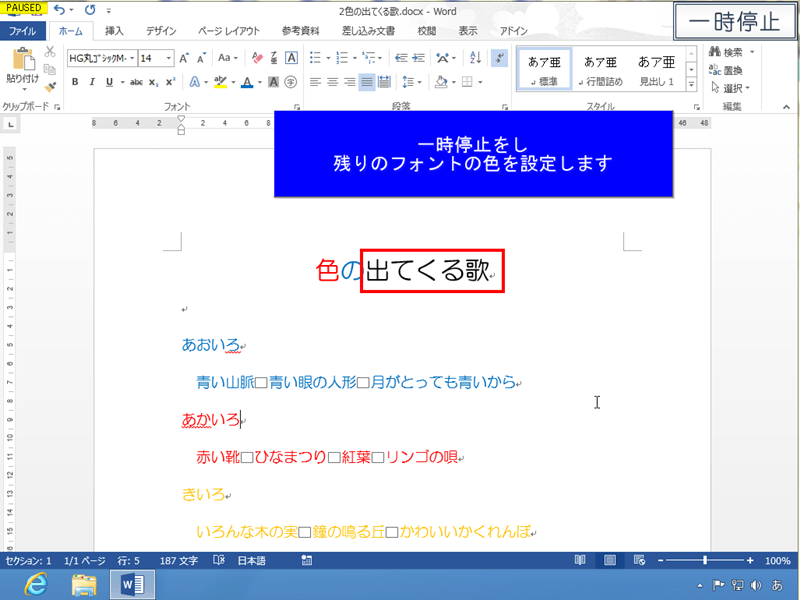Clear all formatting with the eraser icon
The image size is (800, 600).
(x=256, y=57)
